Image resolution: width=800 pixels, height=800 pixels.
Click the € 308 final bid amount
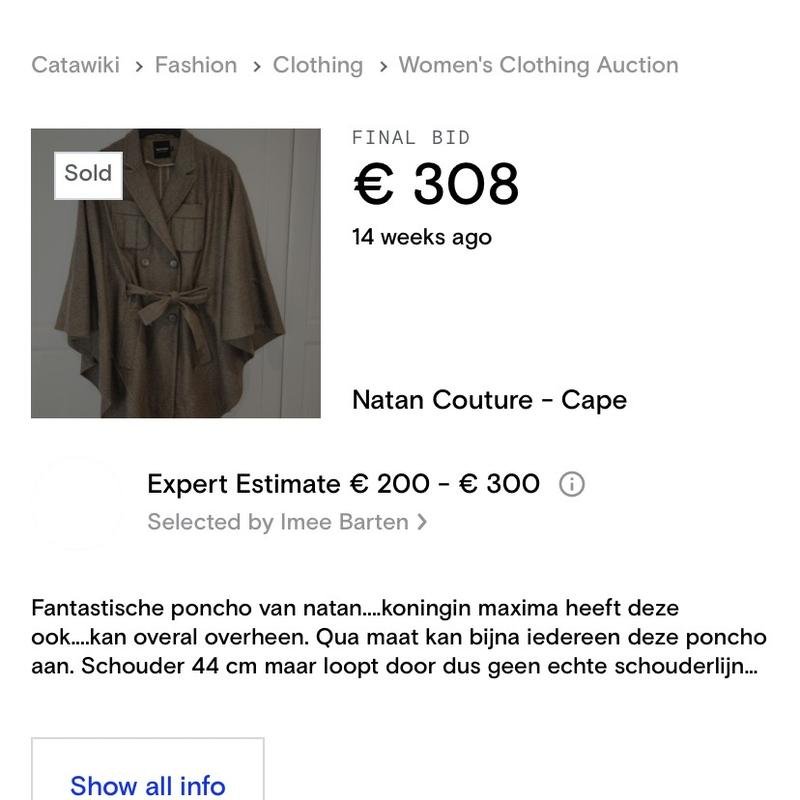pos(436,184)
